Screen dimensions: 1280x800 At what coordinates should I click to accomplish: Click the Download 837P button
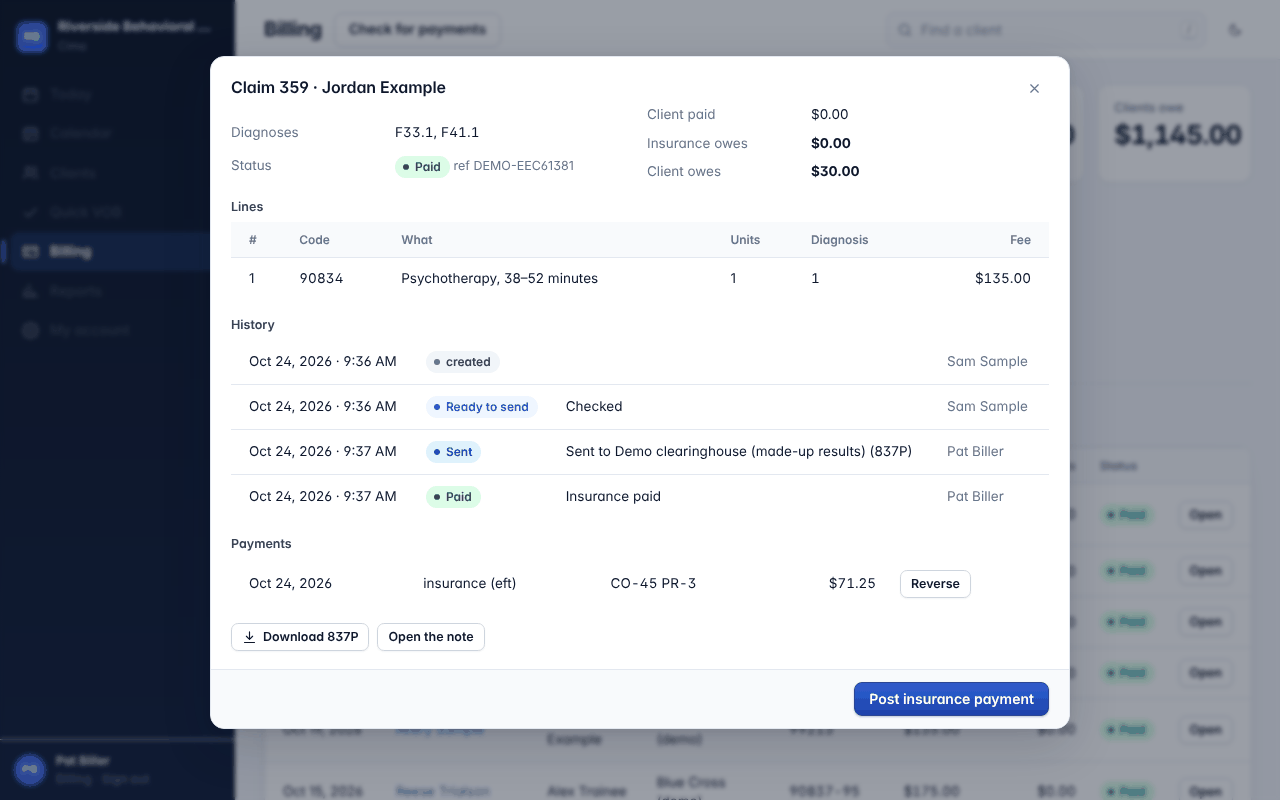pyautogui.click(x=300, y=637)
